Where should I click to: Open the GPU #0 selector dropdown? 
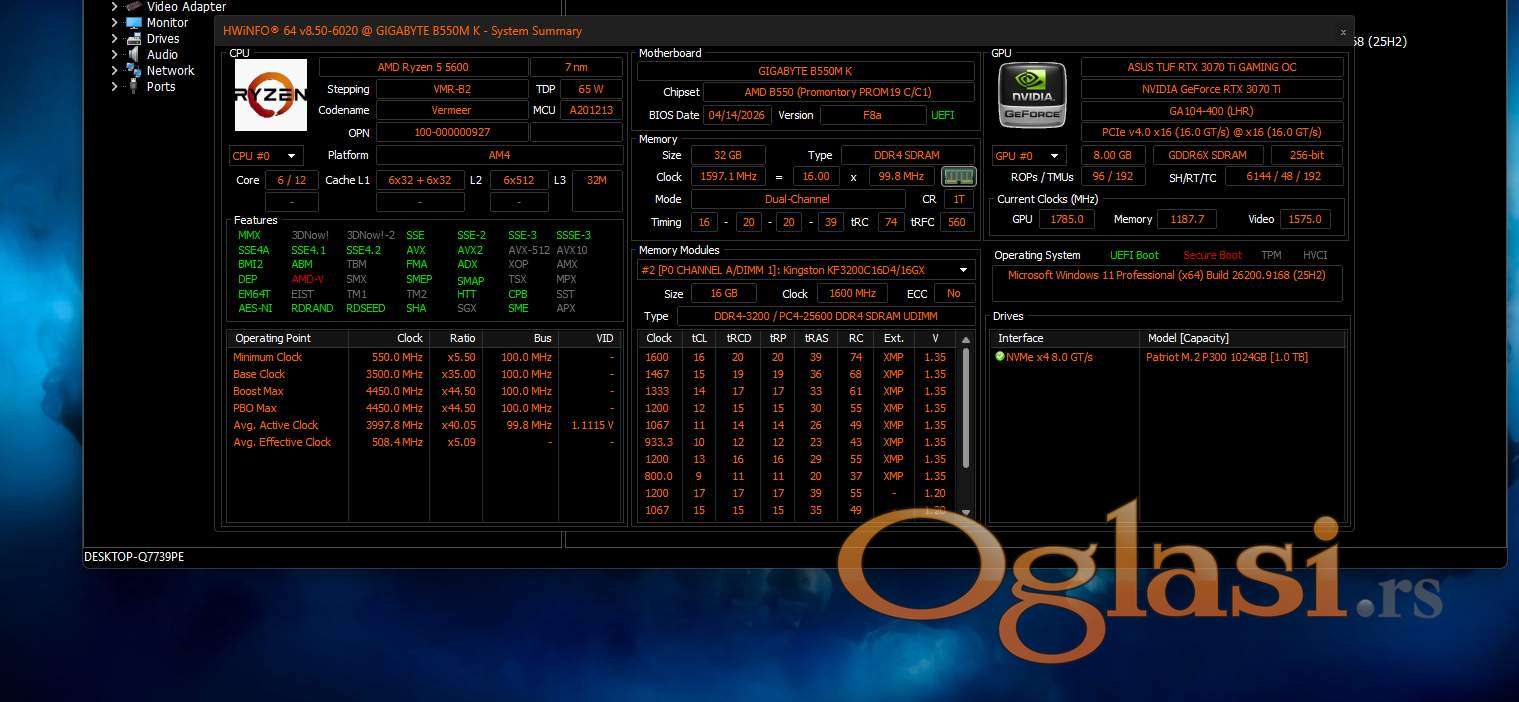tap(1029, 156)
